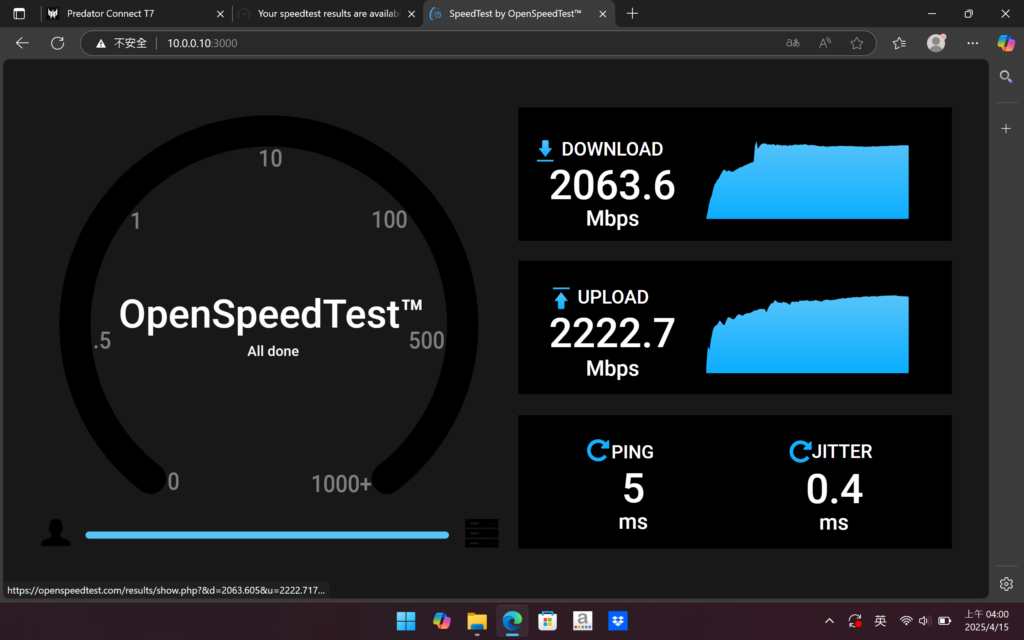Open the tab actions menu icon
Screen dimensions: 1024x640
coord(19,14)
